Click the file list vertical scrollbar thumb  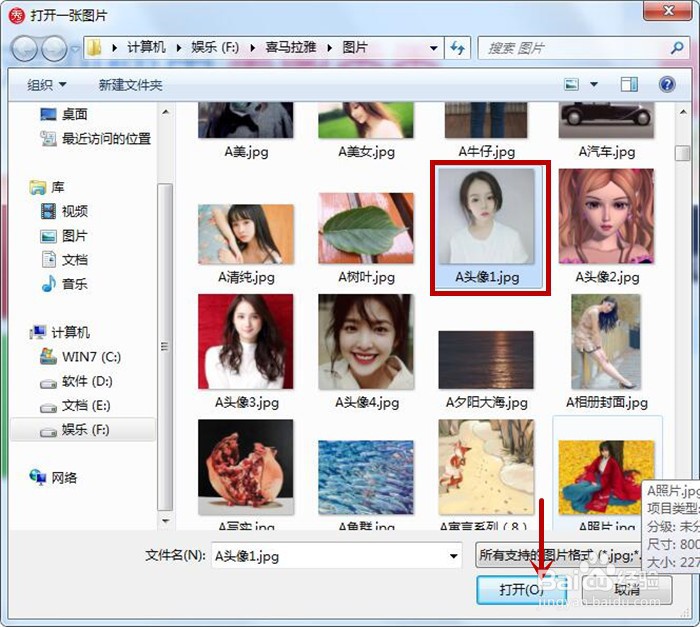pyautogui.click(x=683, y=153)
